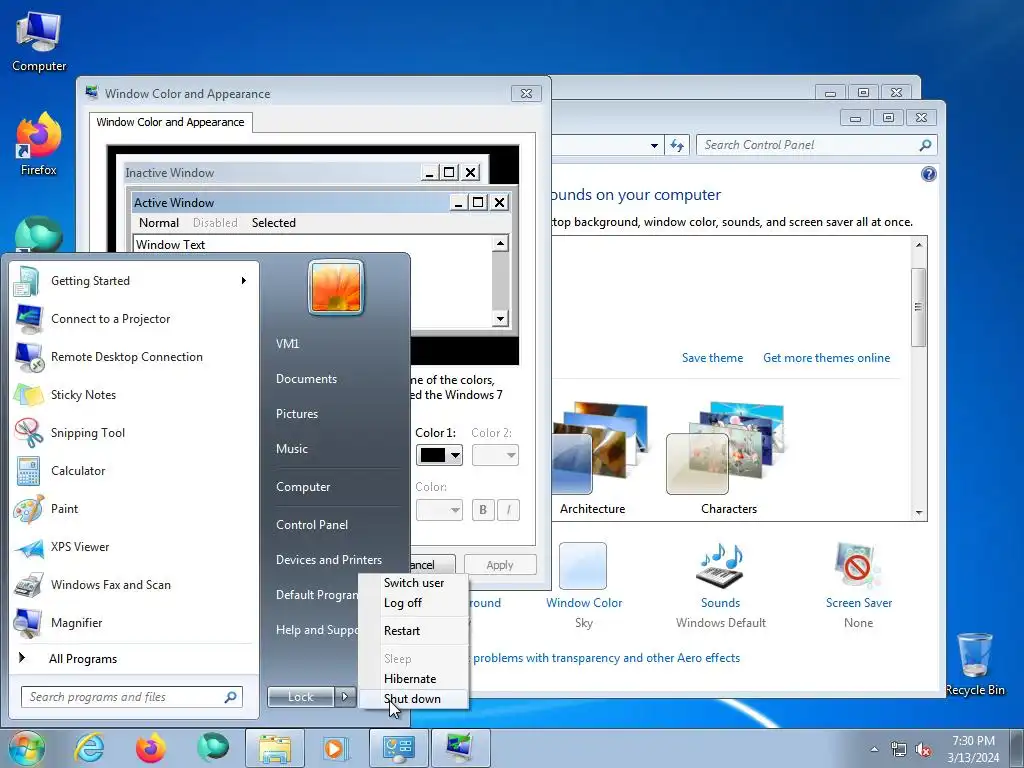The width and height of the screenshot is (1024, 768).
Task: Open the Computer desktop icon
Action: [x=39, y=40]
